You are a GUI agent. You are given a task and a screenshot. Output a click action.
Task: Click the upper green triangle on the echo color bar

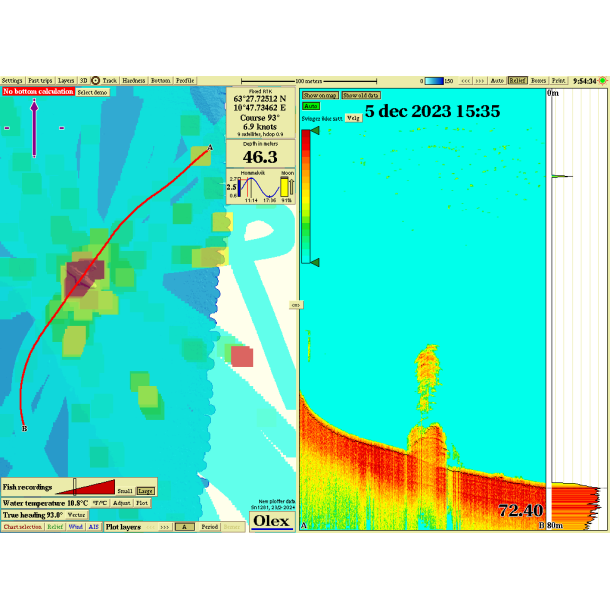coord(316,131)
